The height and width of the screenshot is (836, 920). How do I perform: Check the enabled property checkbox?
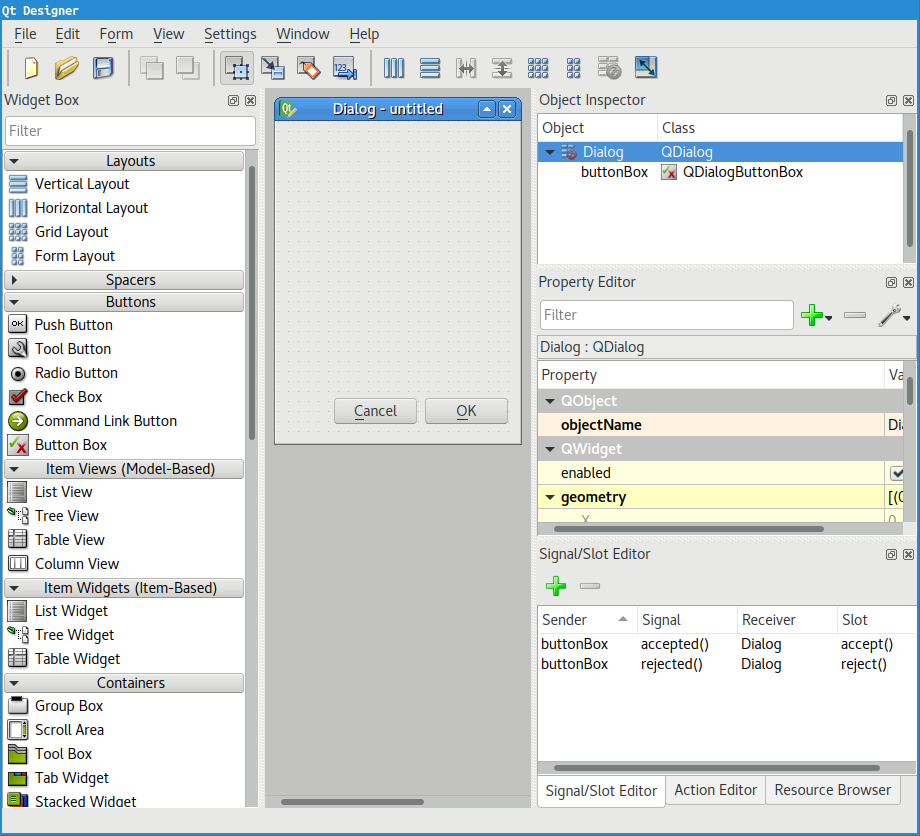coord(897,473)
